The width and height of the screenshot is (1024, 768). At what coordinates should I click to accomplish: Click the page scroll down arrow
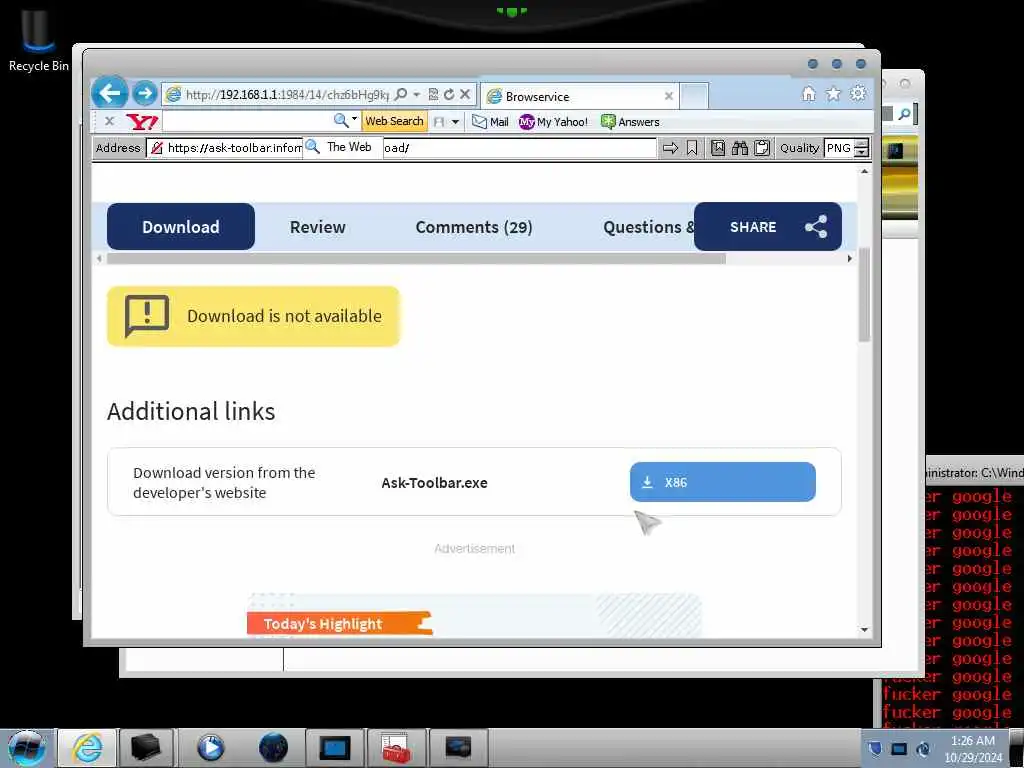865,630
